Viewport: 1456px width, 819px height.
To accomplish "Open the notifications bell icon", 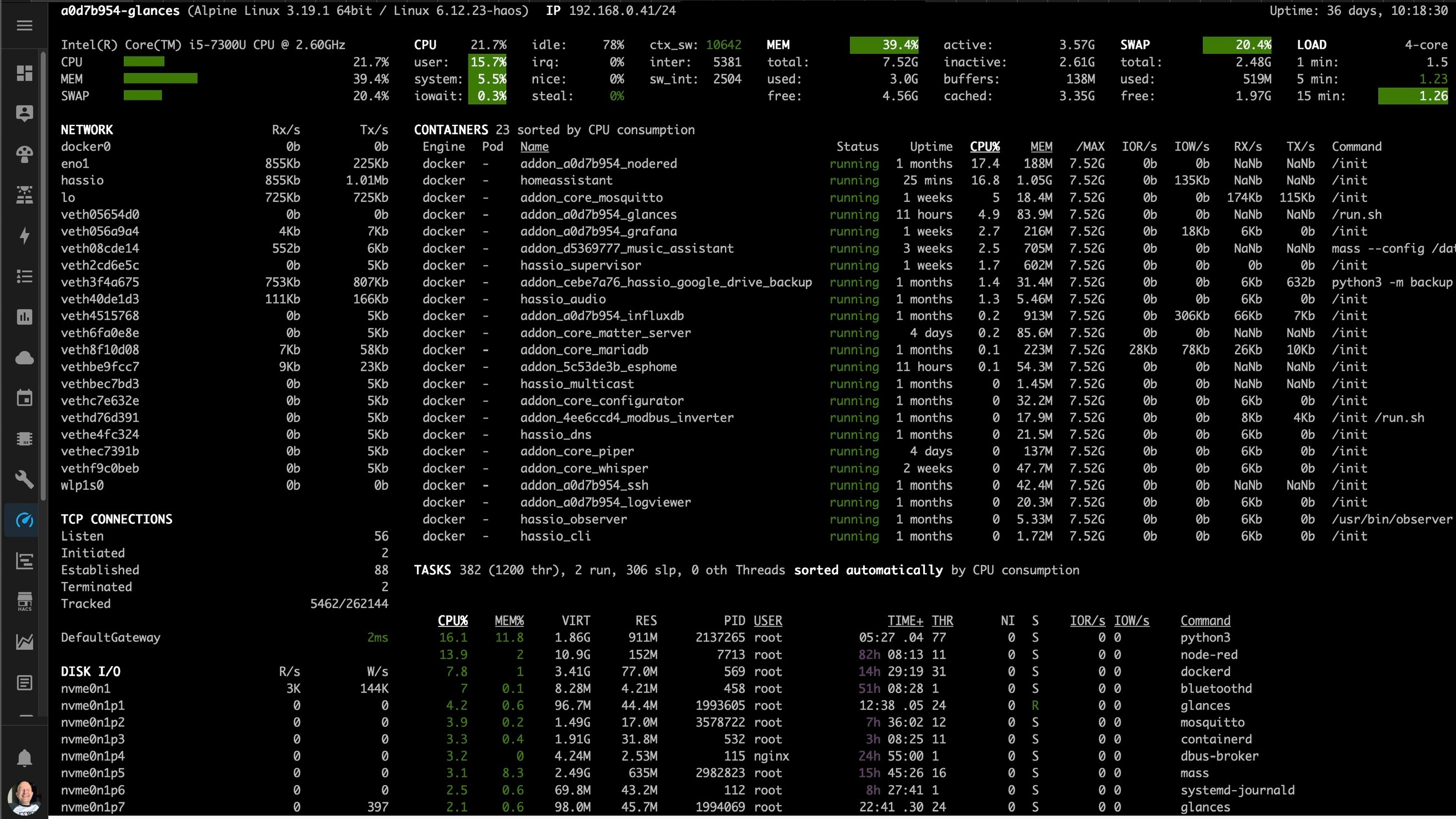I will [x=24, y=757].
